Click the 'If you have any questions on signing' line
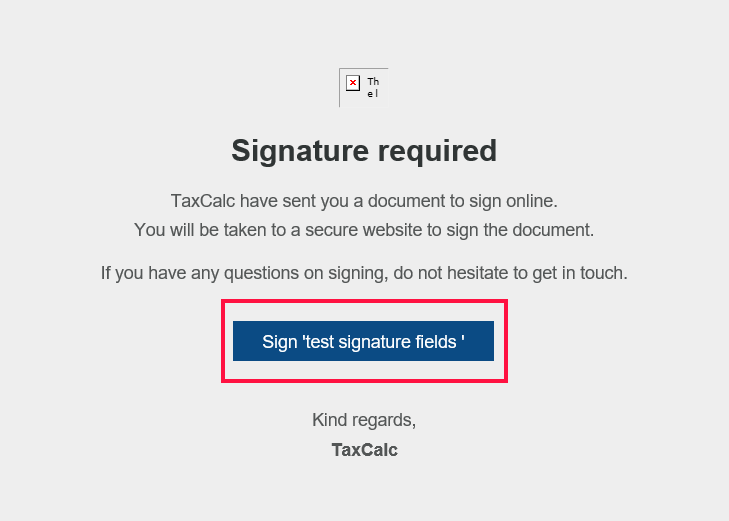The image size is (729, 521). coord(364,272)
